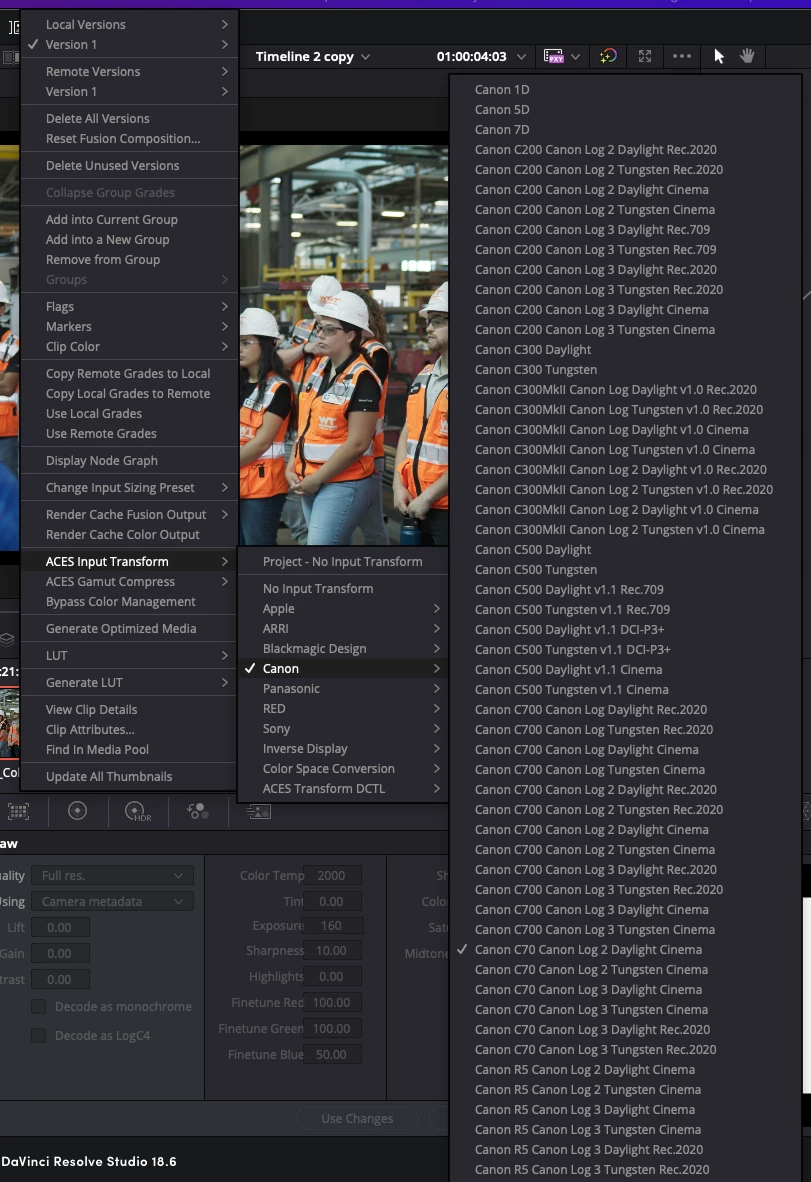
Task: Open the color wheels palette icon
Action: 77,811
